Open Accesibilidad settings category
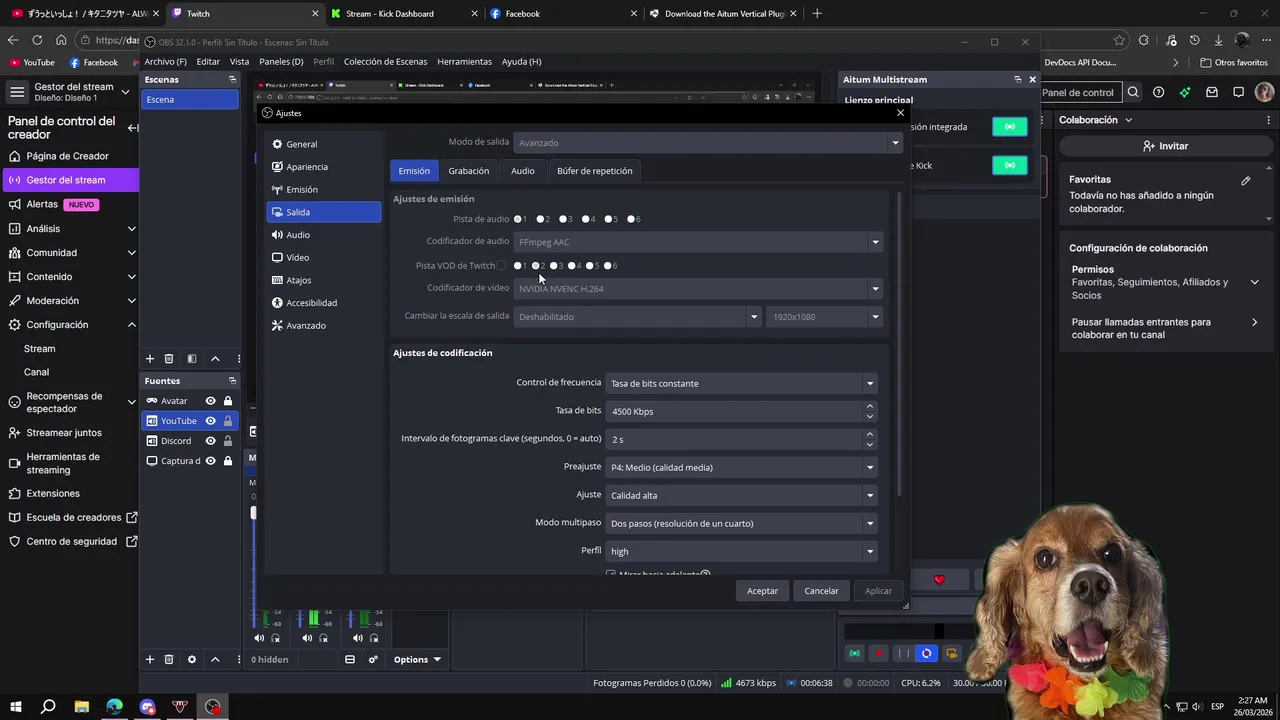This screenshot has height=720, width=1280. (323, 303)
